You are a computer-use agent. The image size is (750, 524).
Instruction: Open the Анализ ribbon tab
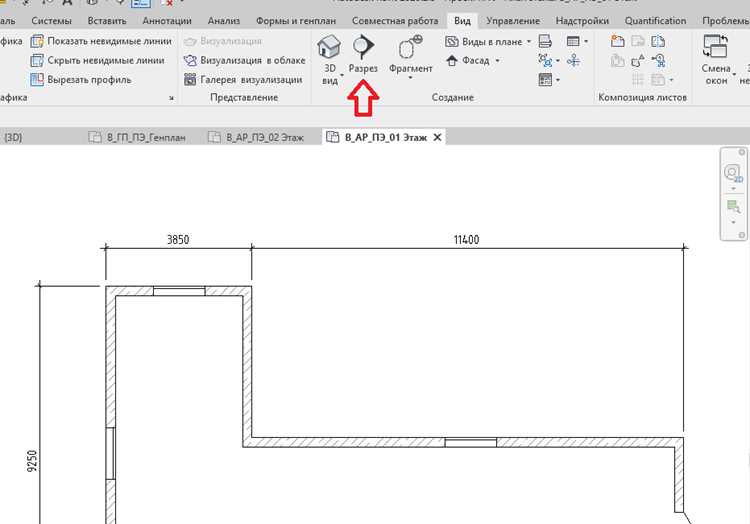224,21
